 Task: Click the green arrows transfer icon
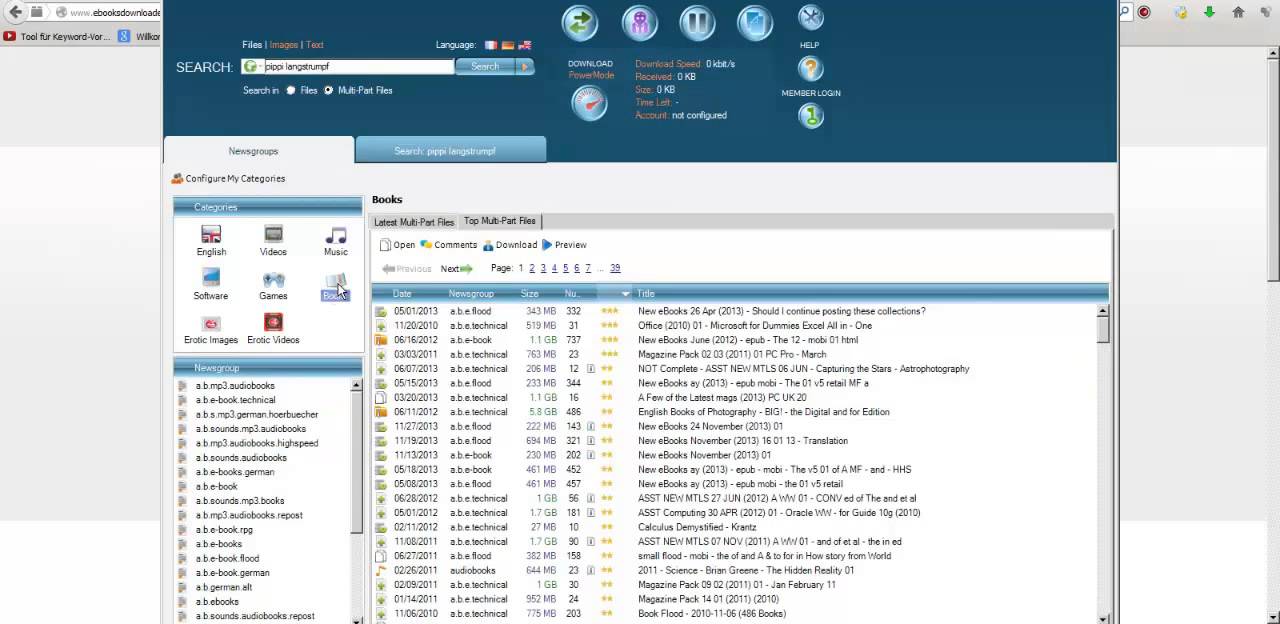point(580,22)
